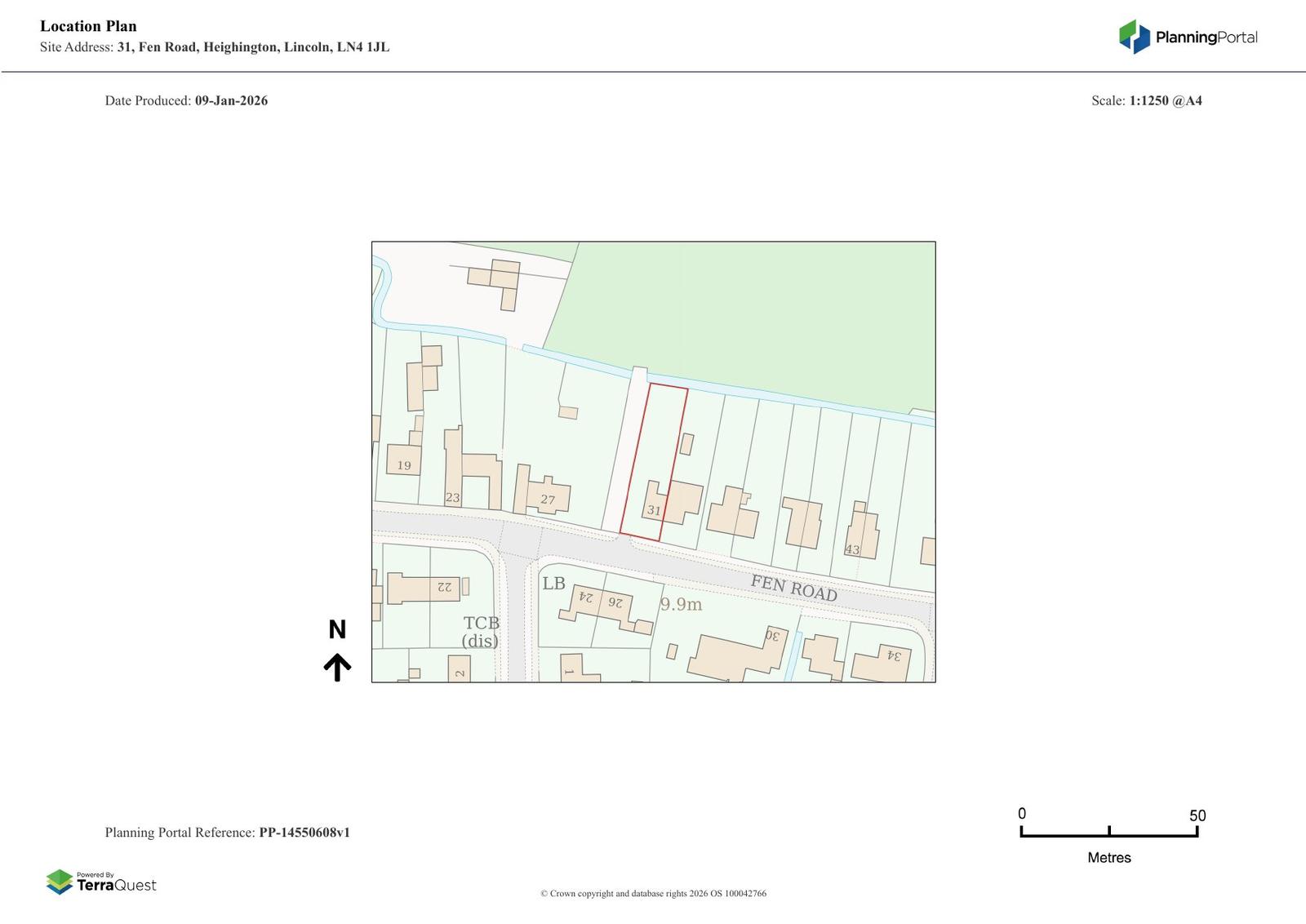Click the Scale 1:1250 @A4 text
This screenshot has height=924, width=1306.
(1146, 100)
